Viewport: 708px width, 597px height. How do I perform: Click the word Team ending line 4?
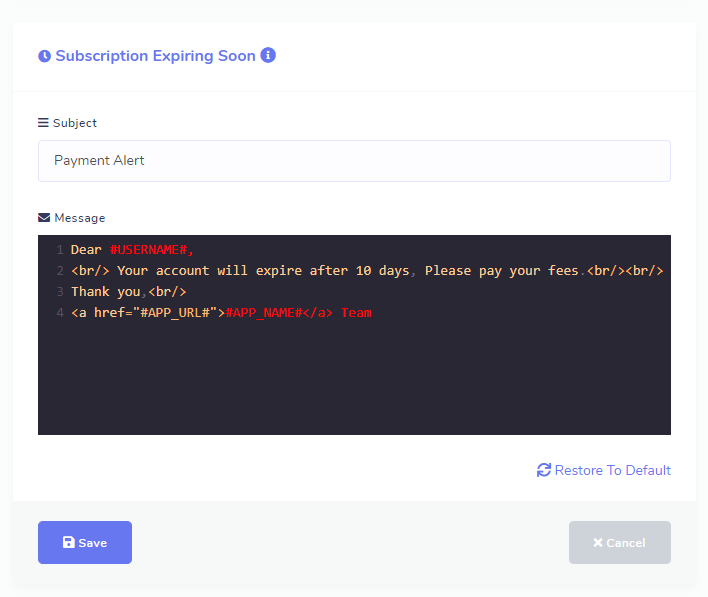pos(356,313)
